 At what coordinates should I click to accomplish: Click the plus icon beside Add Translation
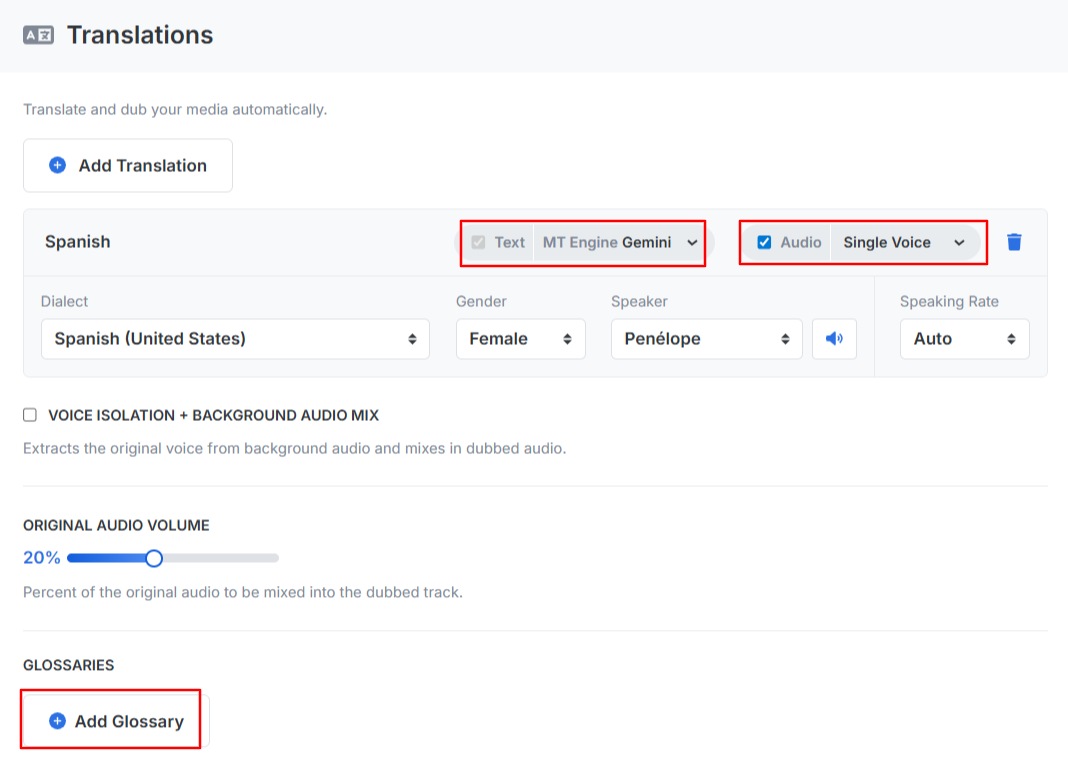57,165
